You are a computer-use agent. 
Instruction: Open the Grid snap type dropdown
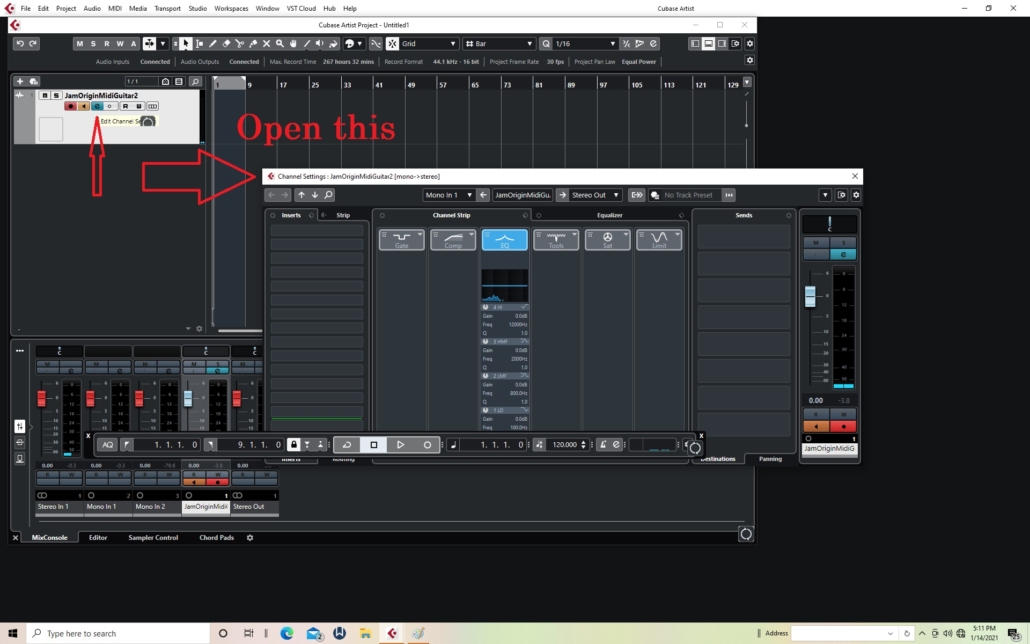[x=429, y=43]
